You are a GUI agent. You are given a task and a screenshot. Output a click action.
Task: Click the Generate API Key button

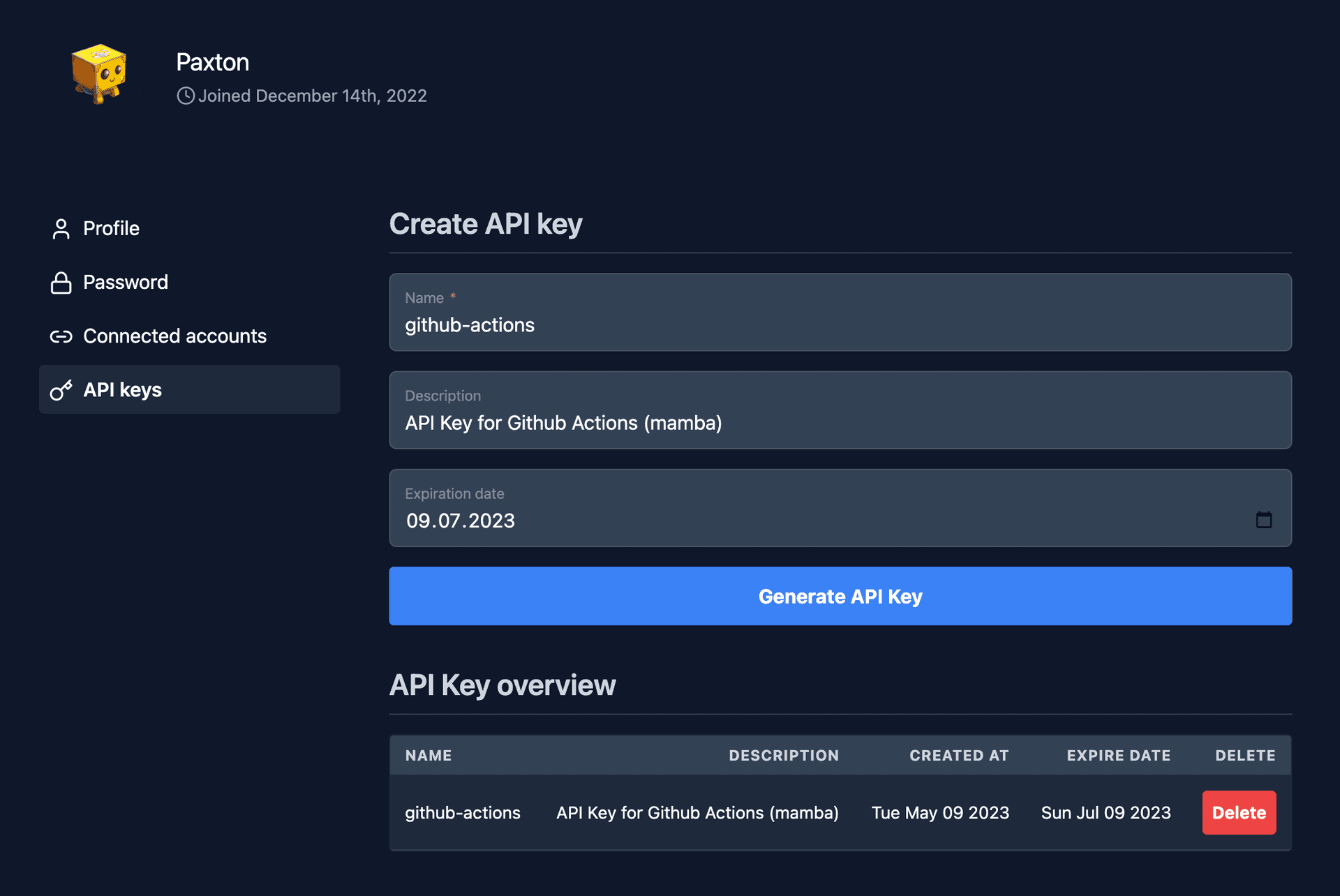click(840, 596)
